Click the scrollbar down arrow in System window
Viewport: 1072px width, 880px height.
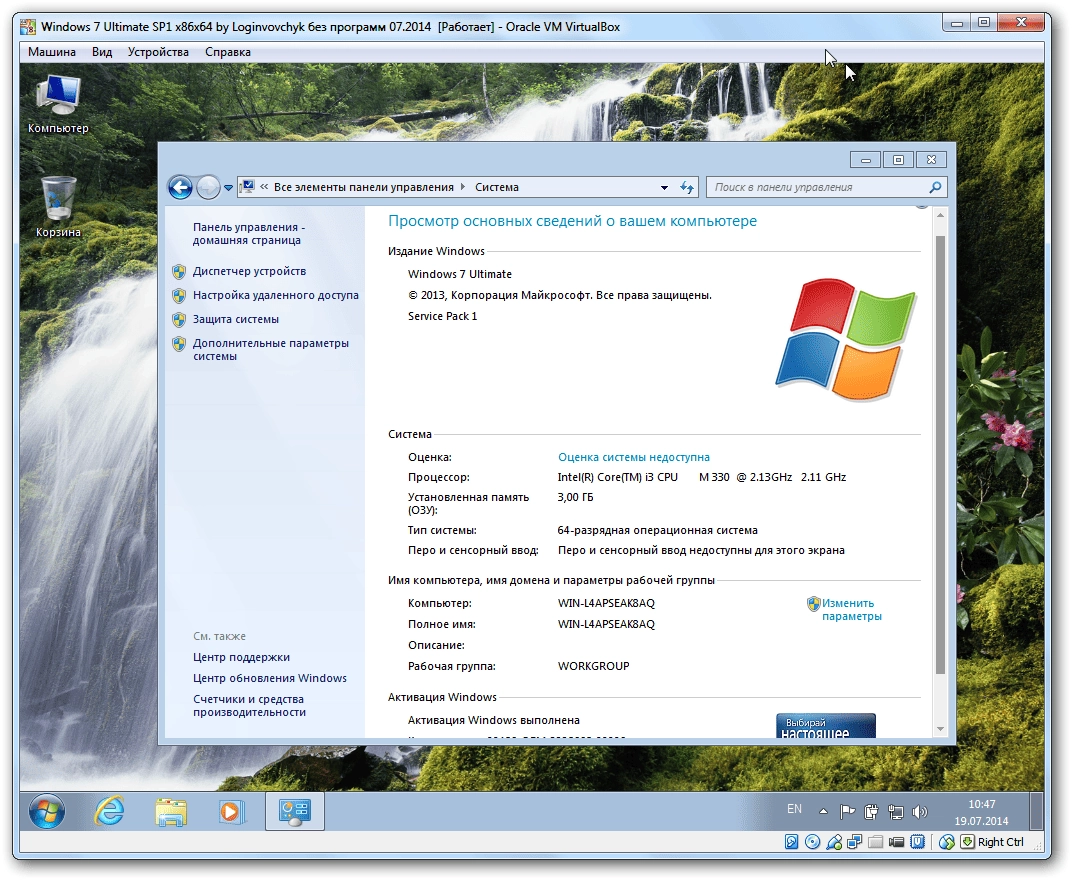(940, 729)
